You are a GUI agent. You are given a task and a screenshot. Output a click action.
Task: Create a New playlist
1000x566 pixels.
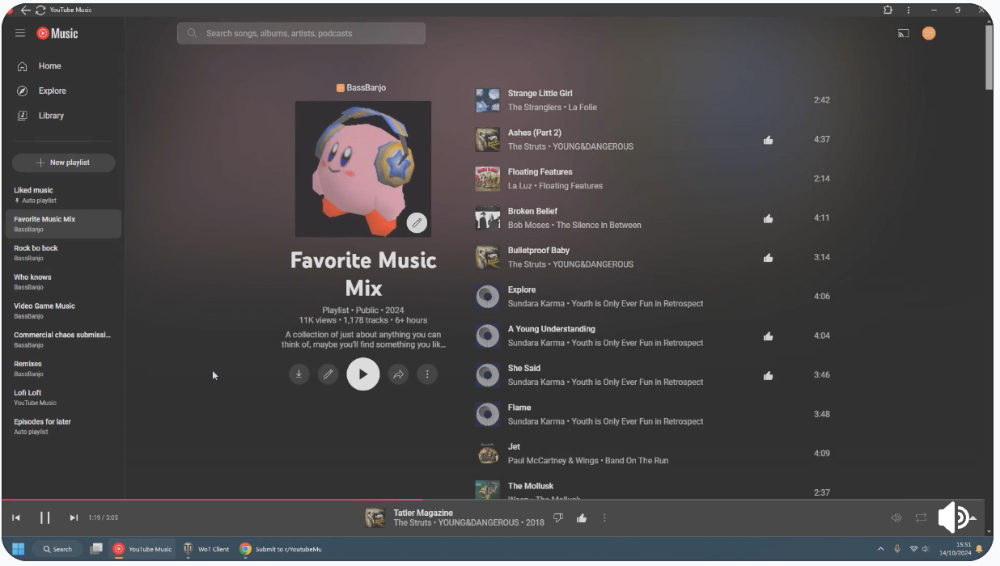pyautogui.click(x=63, y=163)
